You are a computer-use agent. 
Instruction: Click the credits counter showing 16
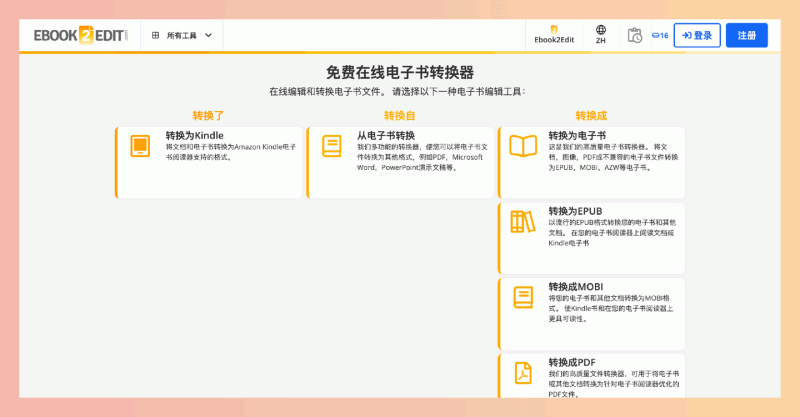[660, 35]
